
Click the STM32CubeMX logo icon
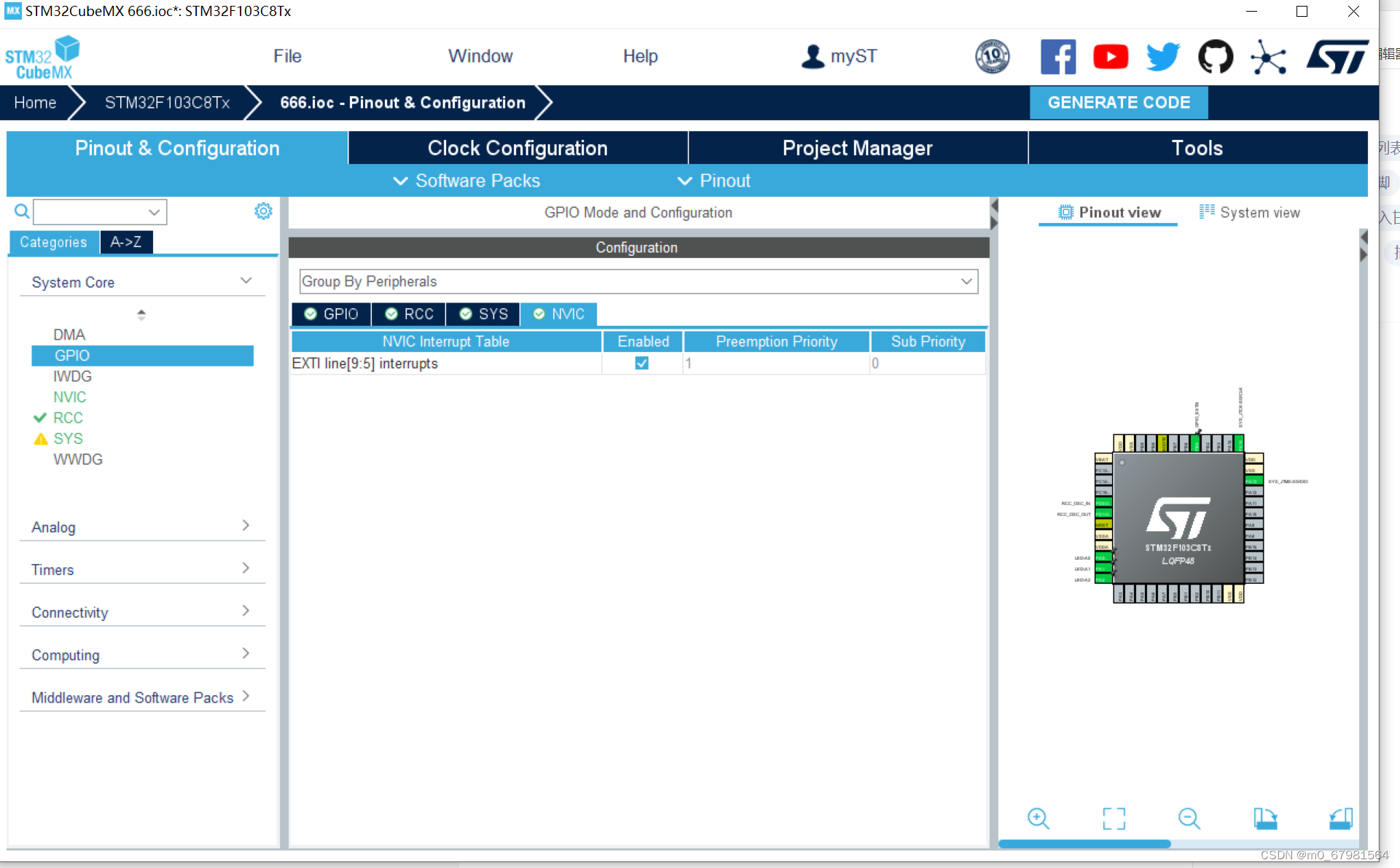coord(42,57)
